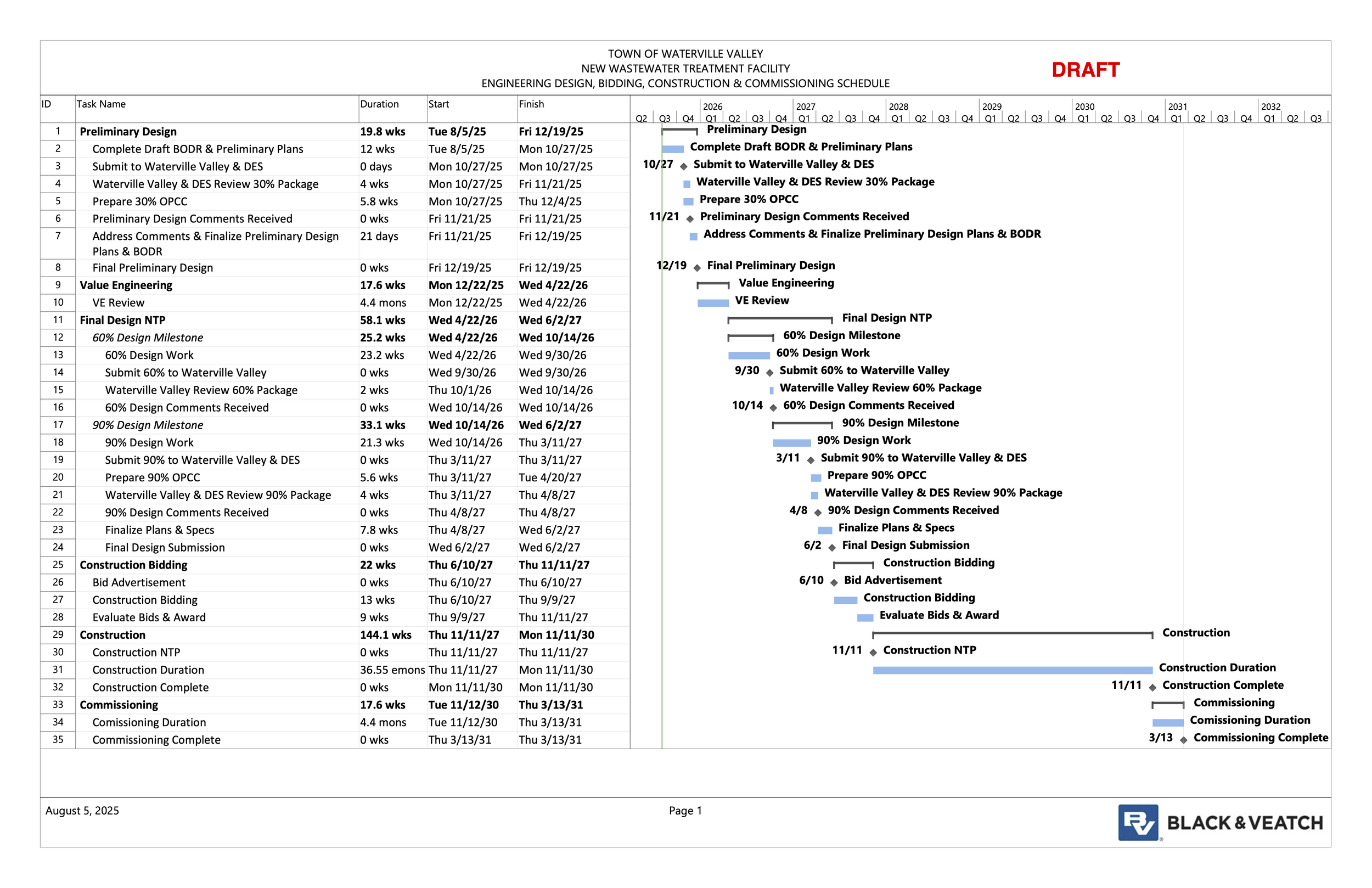Click the Finalize Plans & Specs task name
Viewport: 1372px width, 888px height.
click(160, 531)
